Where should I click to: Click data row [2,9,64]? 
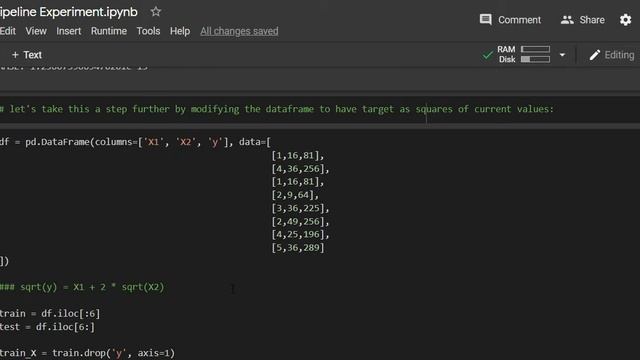coord(295,195)
